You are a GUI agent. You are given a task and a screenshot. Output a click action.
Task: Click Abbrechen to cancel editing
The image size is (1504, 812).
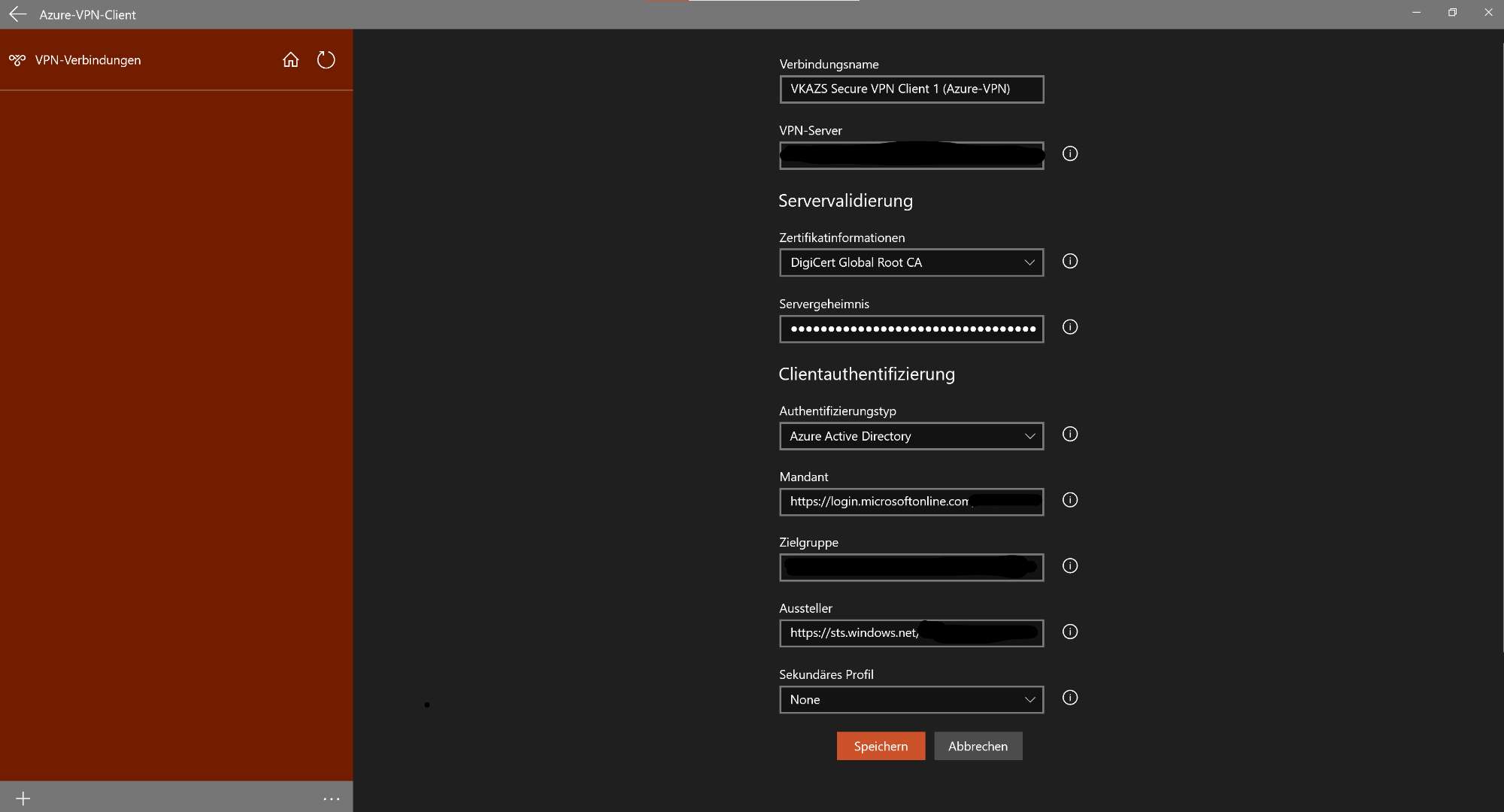(x=978, y=746)
